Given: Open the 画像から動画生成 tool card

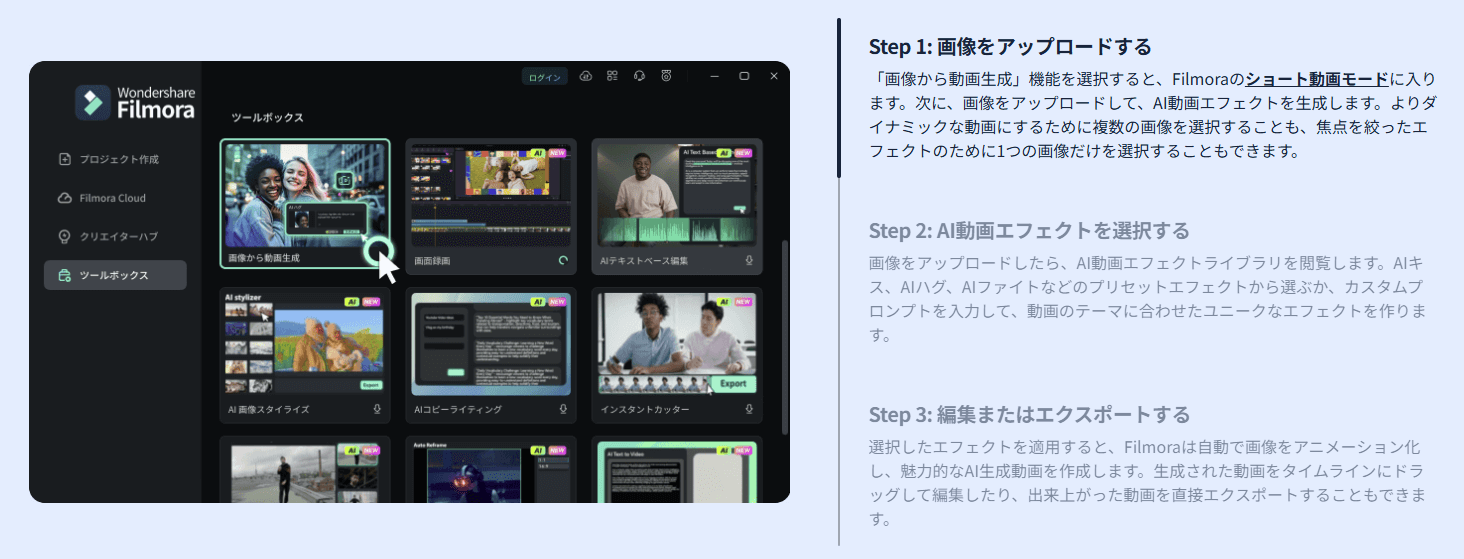Looking at the screenshot, I should click(305, 205).
